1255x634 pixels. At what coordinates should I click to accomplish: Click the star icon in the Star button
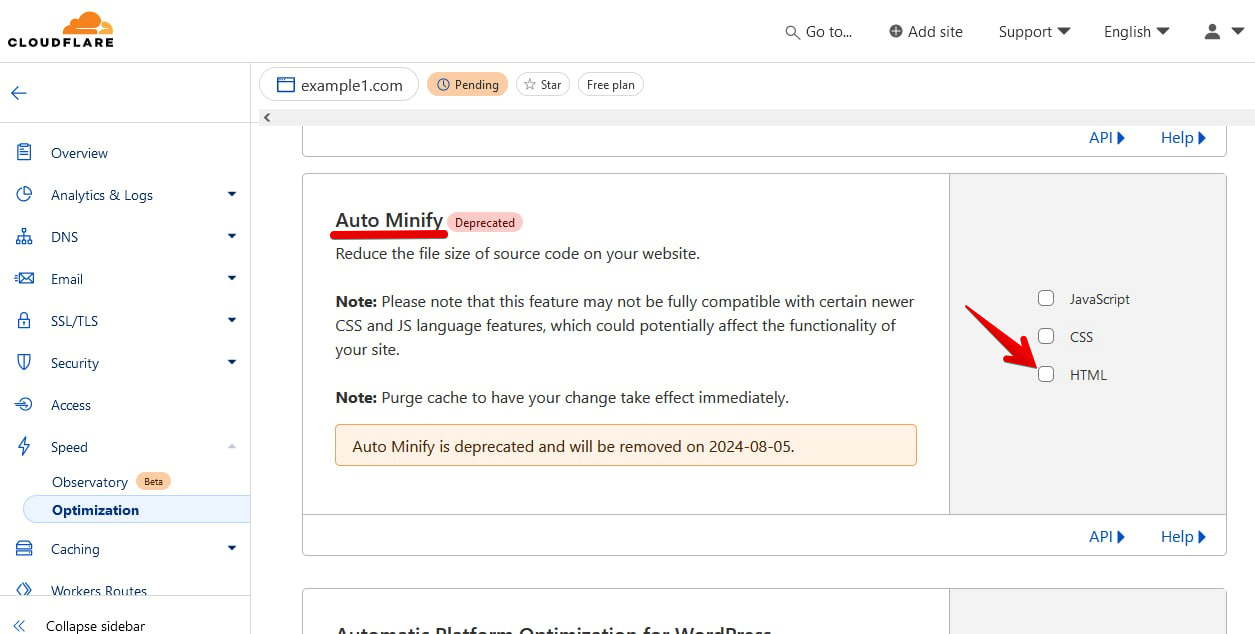point(530,85)
